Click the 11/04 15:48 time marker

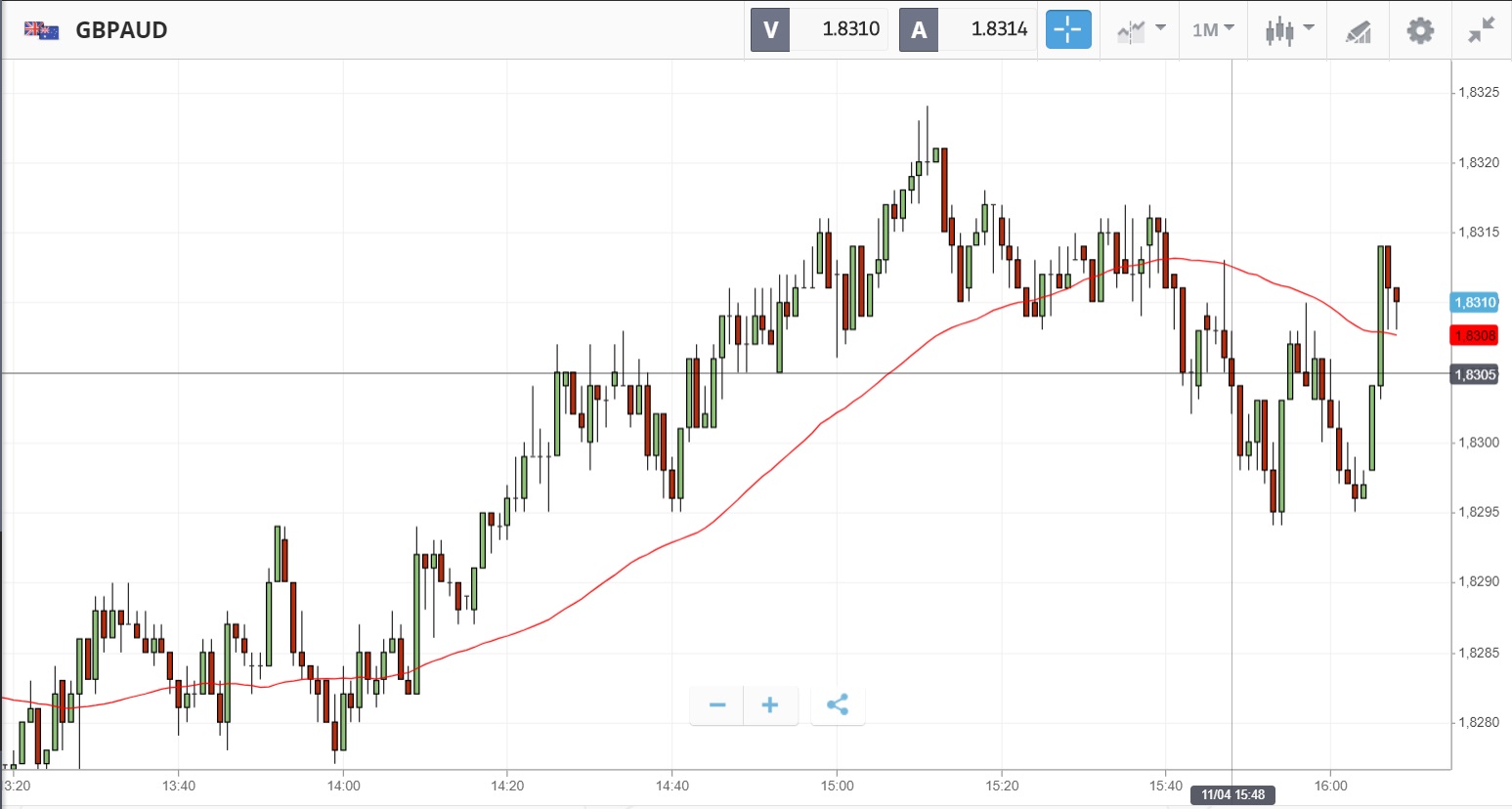1231,794
